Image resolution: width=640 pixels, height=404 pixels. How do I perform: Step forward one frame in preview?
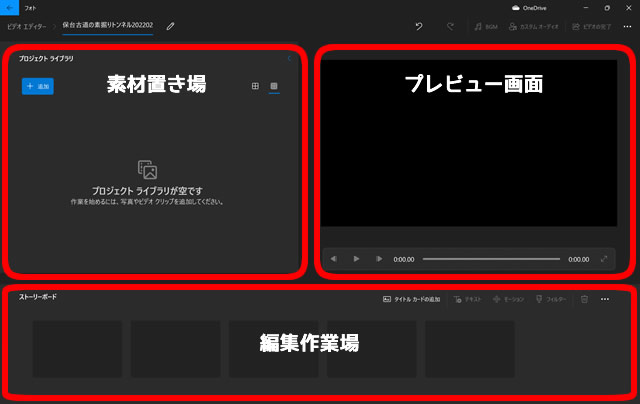[378, 259]
